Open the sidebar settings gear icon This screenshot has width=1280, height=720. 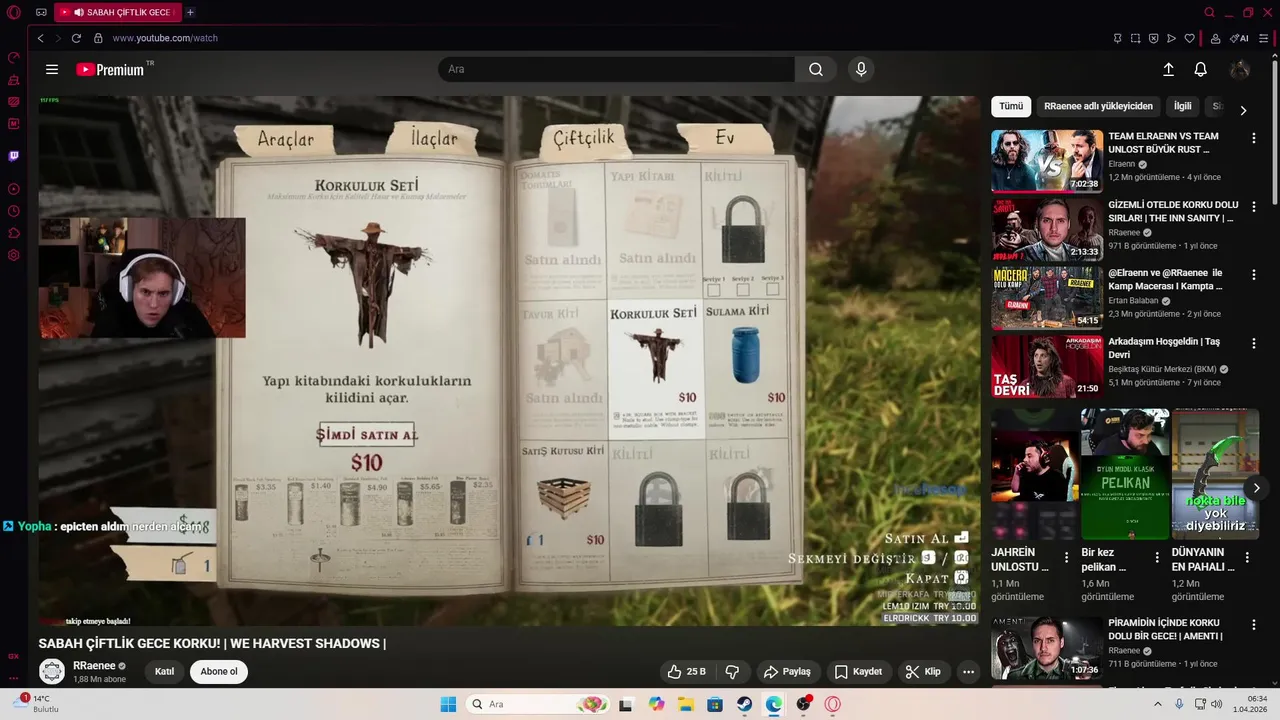pyautogui.click(x=14, y=255)
